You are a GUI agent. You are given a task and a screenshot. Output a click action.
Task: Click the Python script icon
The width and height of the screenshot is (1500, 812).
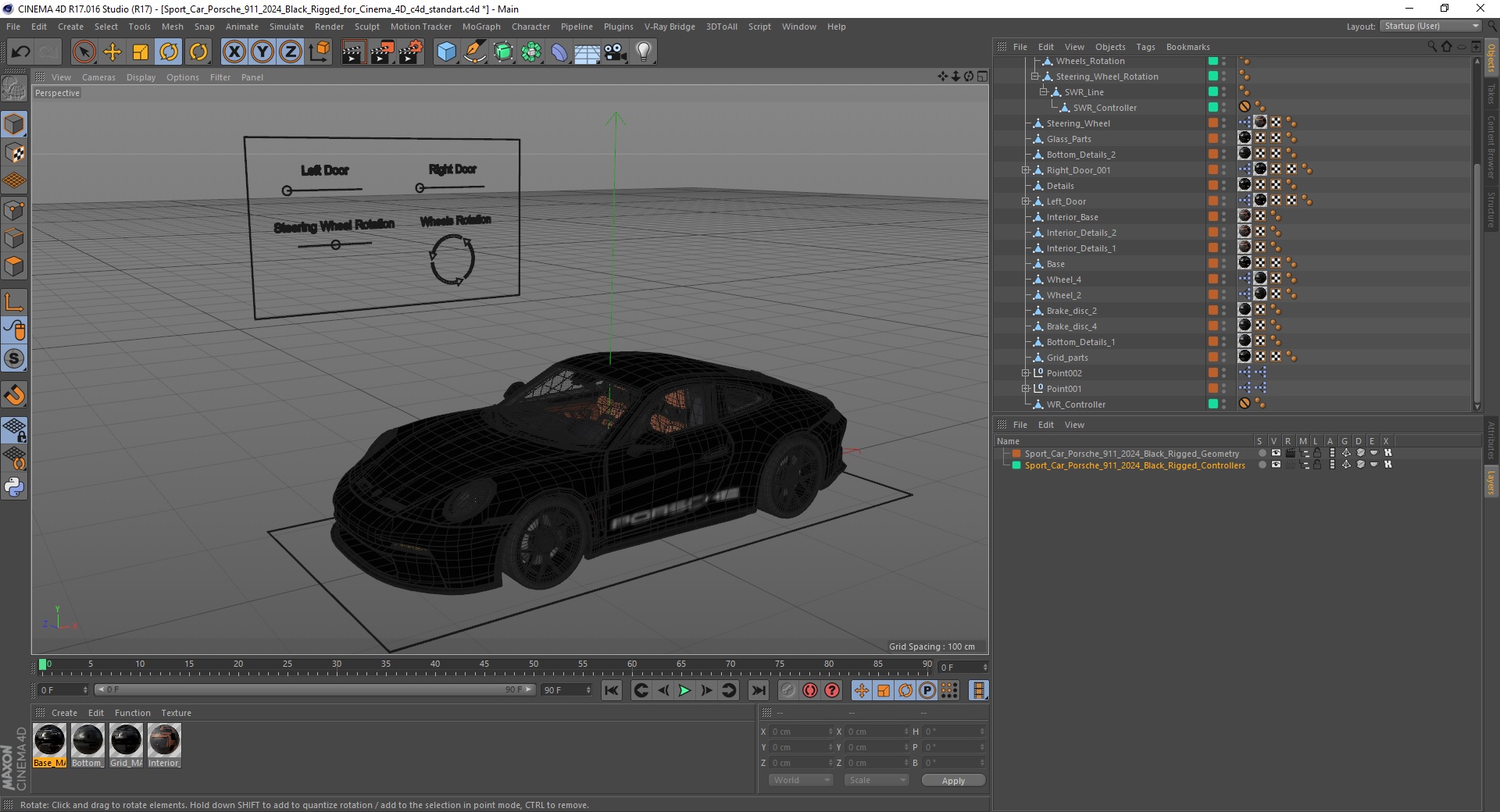click(x=14, y=487)
